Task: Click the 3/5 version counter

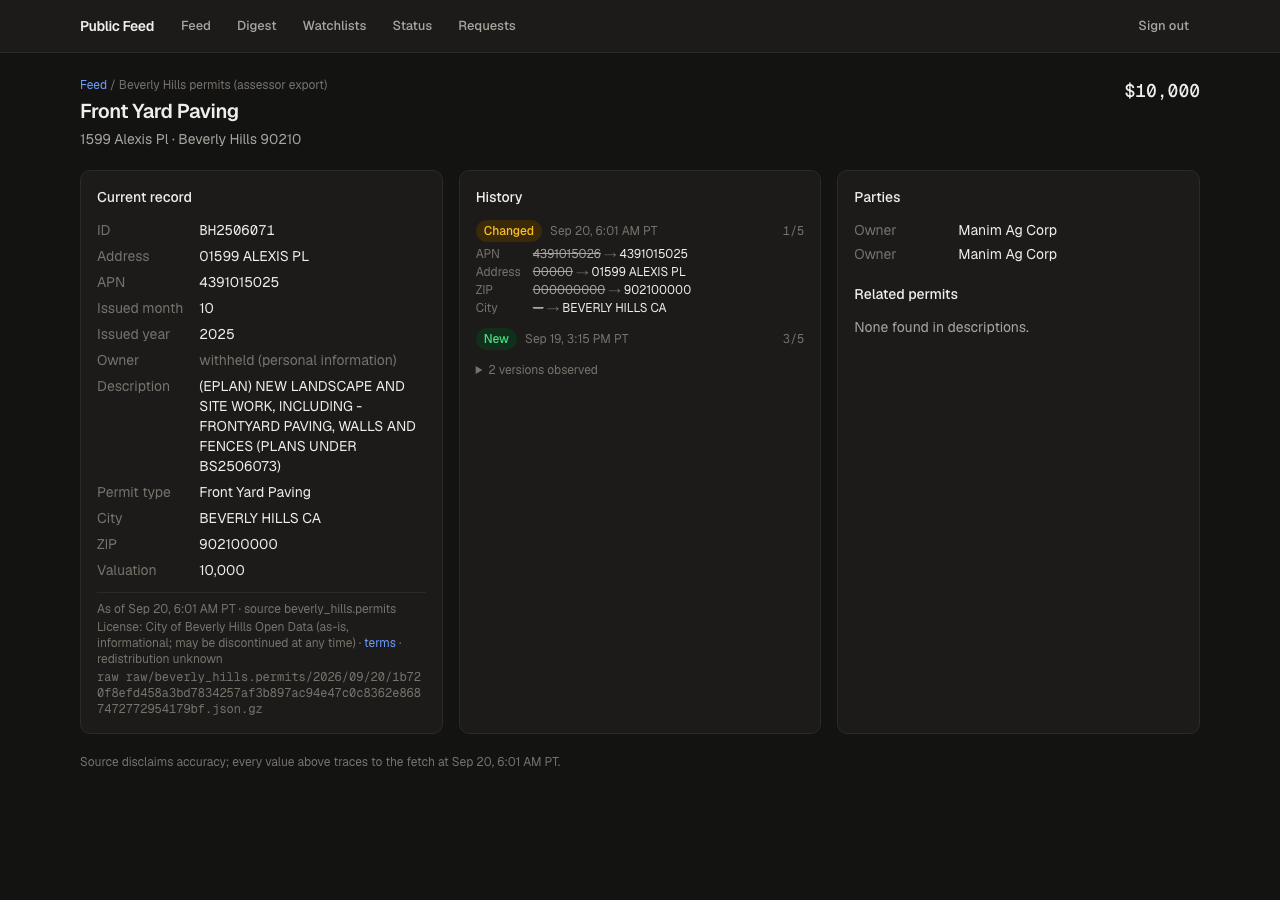Action: (793, 339)
